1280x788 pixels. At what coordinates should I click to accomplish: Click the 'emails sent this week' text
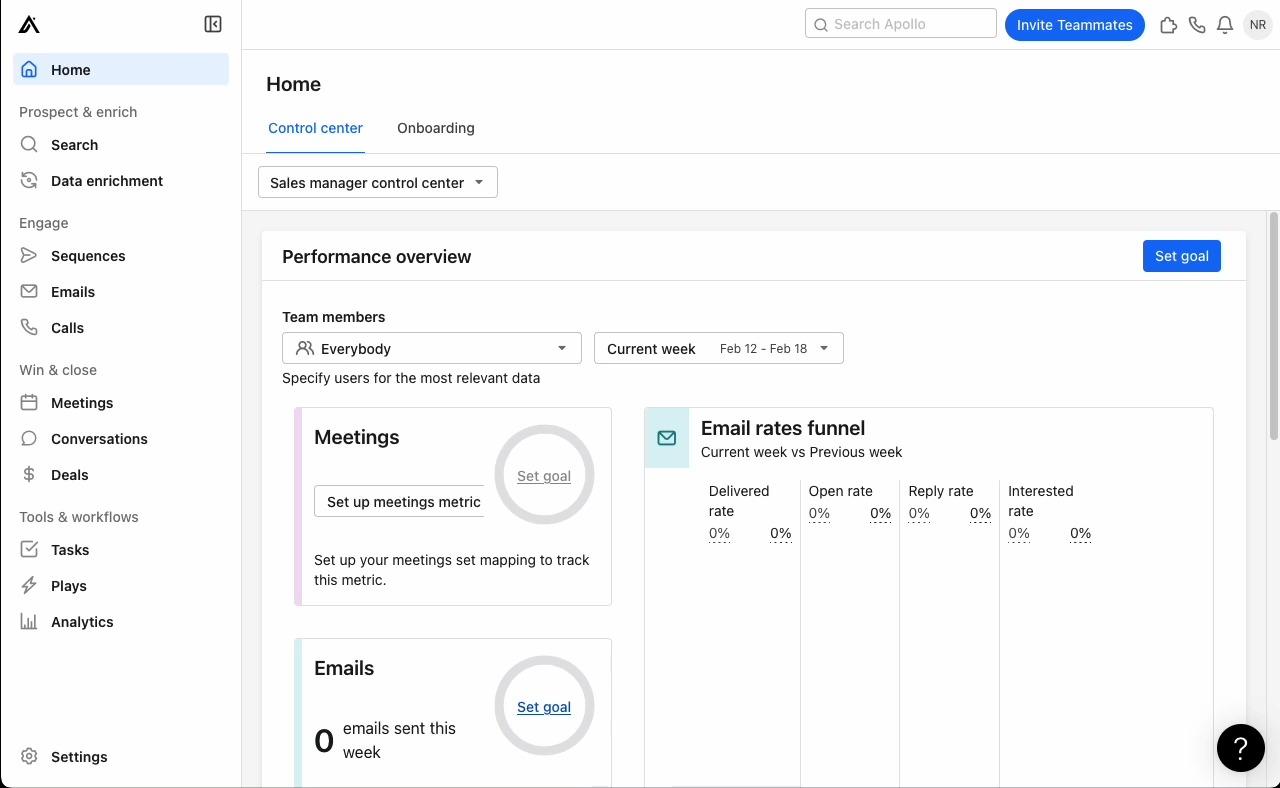click(x=399, y=740)
